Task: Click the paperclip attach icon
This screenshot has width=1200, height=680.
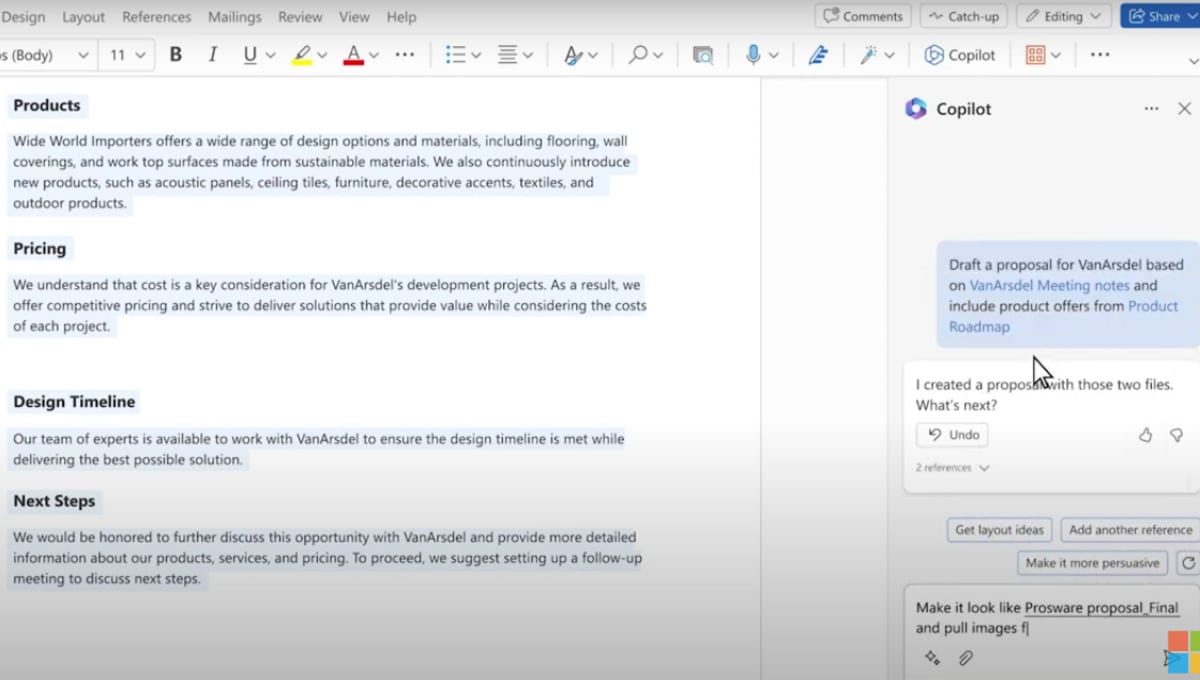Action: pyautogui.click(x=965, y=658)
